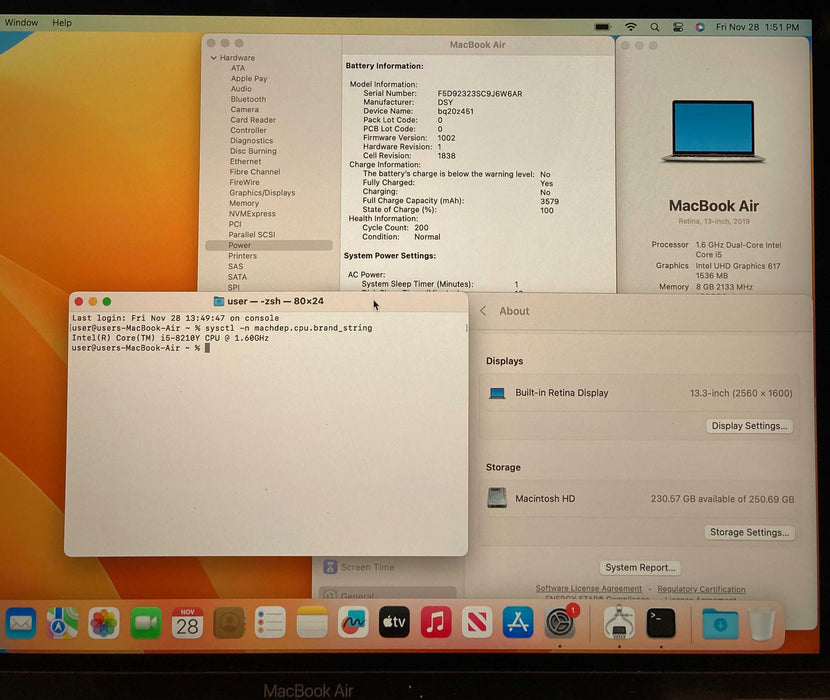Open Terminal icon in the Dock
Viewport: 830px width, 700px height.
pos(661,623)
